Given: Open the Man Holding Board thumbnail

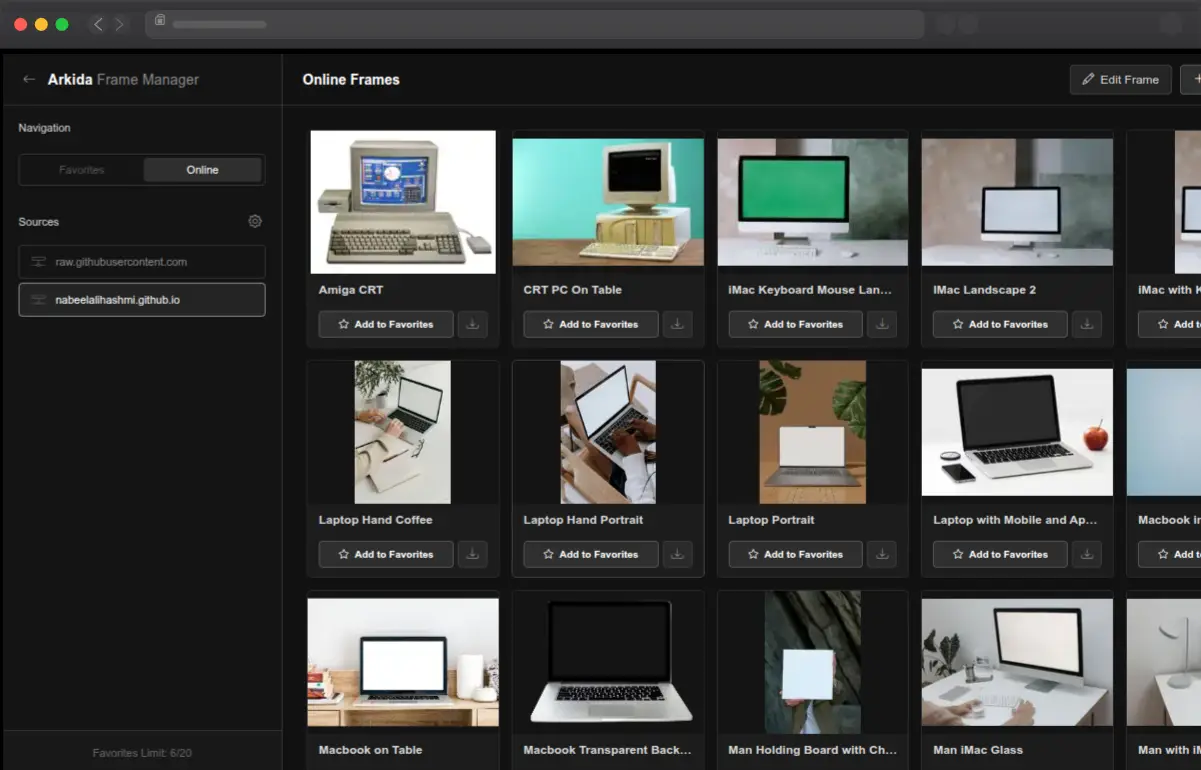Looking at the screenshot, I should tap(813, 662).
